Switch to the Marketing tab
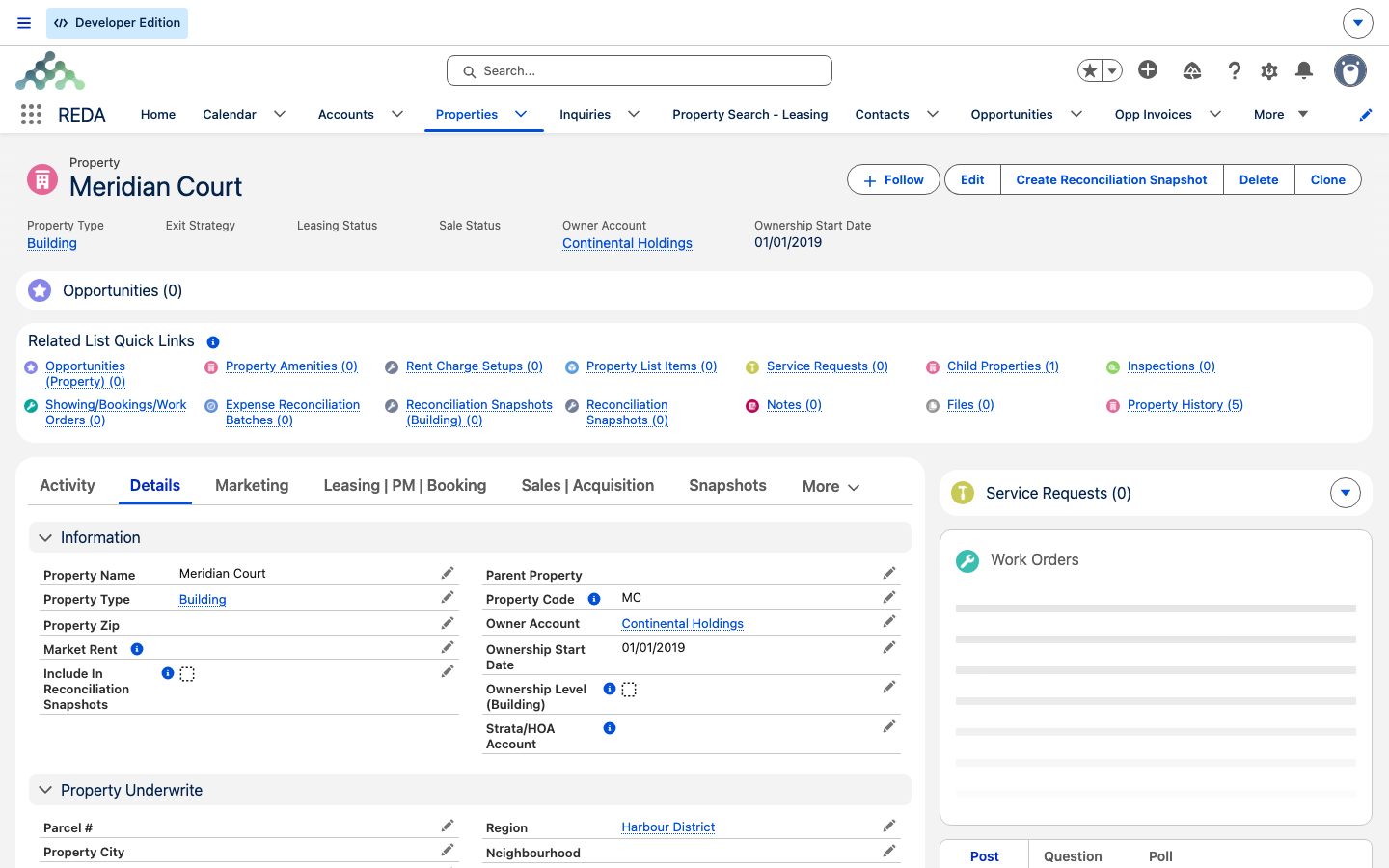The height and width of the screenshot is (868, 1389). tap(252, 485)
